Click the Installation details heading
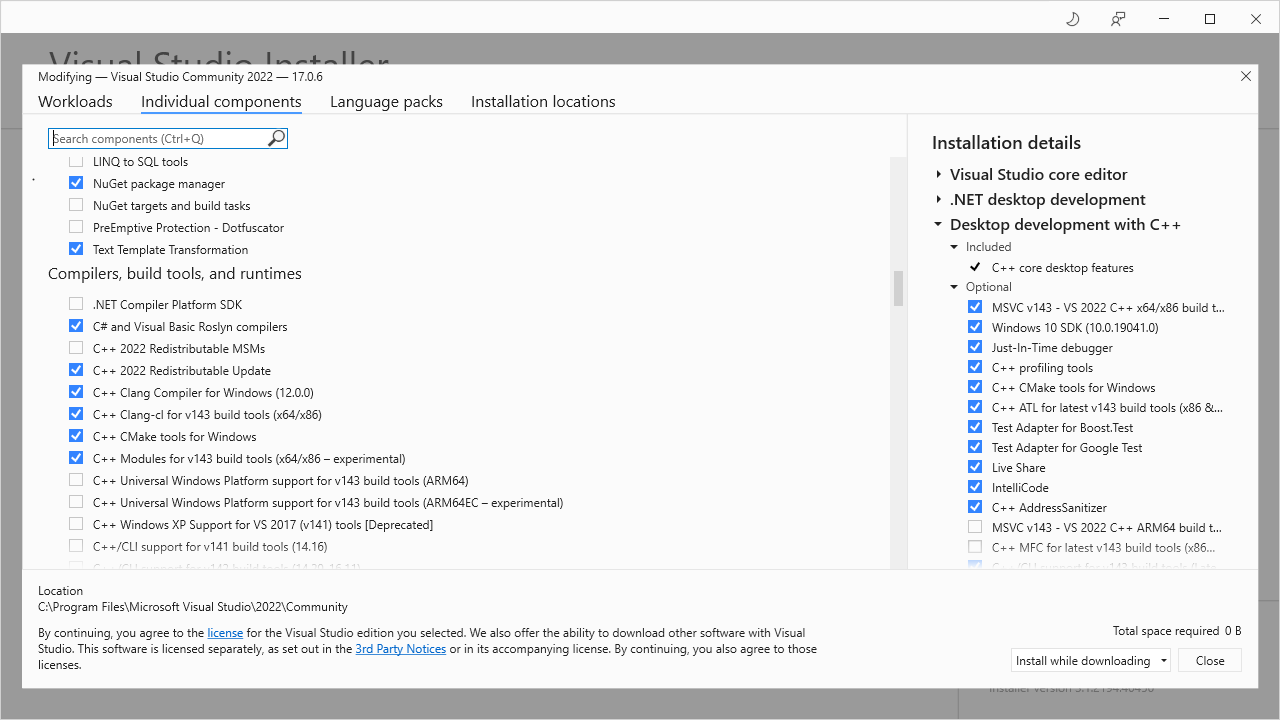This screenshot has width=1280, height=720. (x=1006, y=143)
